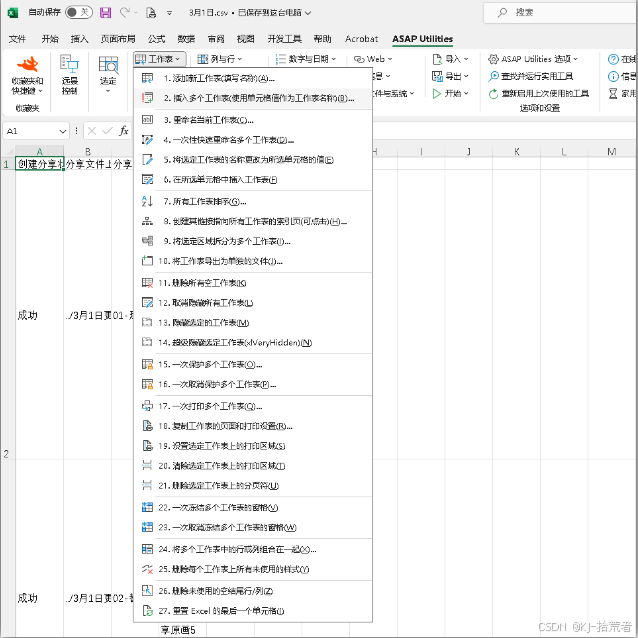Expand the 导出 dropdown
638x638 pixels.
pos(450,76)
